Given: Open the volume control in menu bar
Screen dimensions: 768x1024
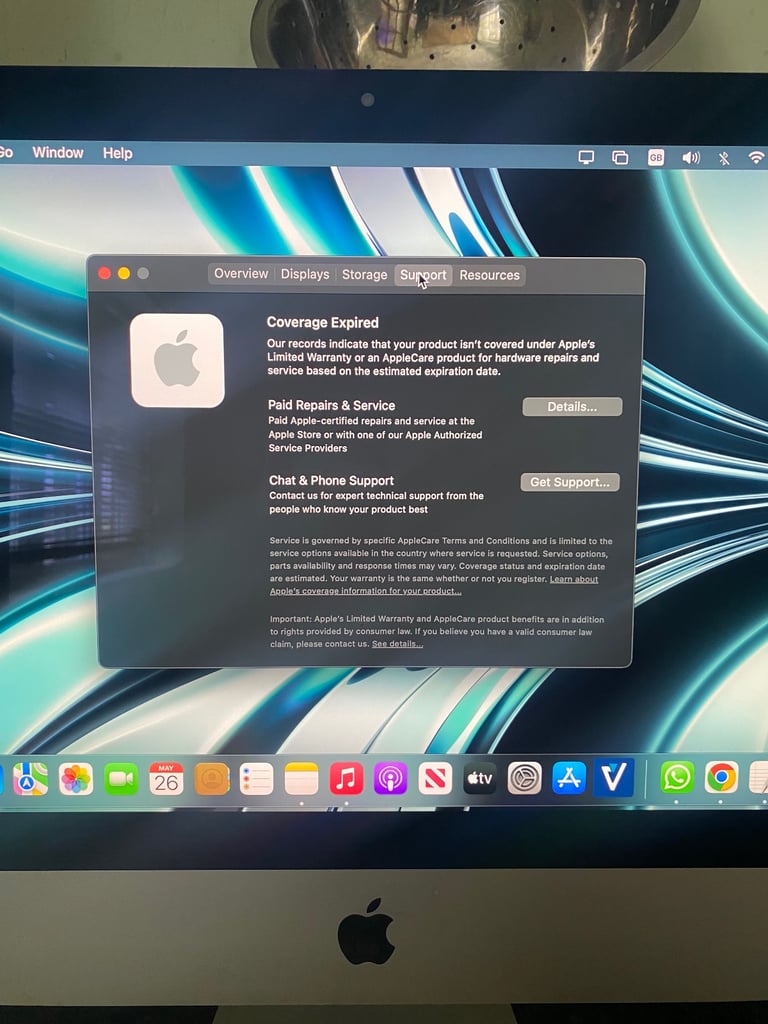Looking at the screenshot, I should tap(691, 157).
